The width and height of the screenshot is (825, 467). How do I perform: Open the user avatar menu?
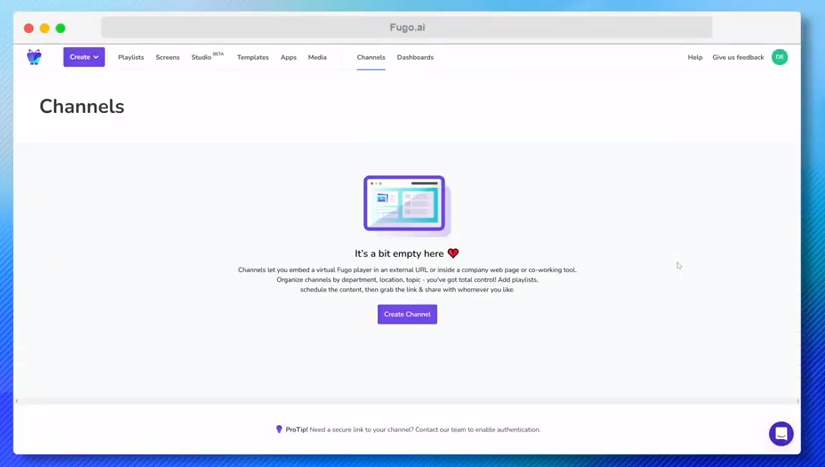coord(780,57)
